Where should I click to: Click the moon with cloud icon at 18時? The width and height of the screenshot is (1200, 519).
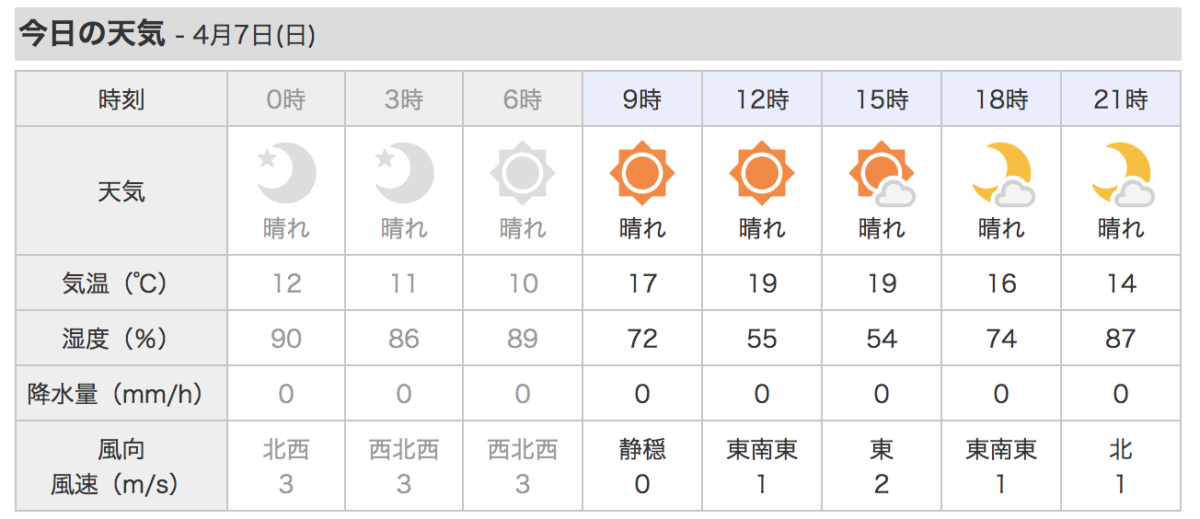pos(1002,175)
